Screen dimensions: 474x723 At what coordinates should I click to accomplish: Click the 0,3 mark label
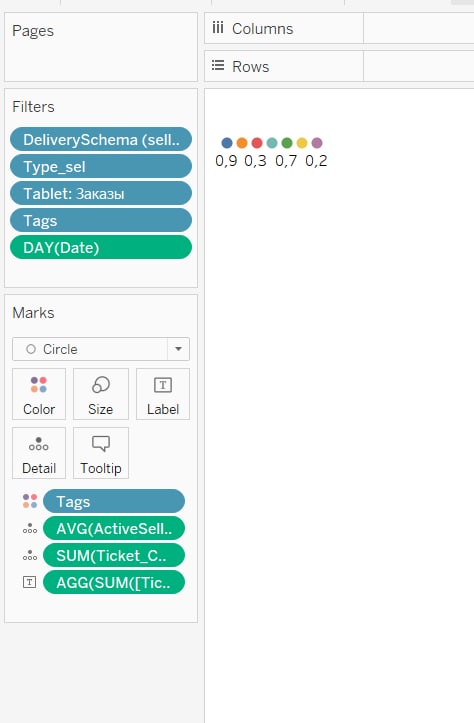(x=255, y=160)
